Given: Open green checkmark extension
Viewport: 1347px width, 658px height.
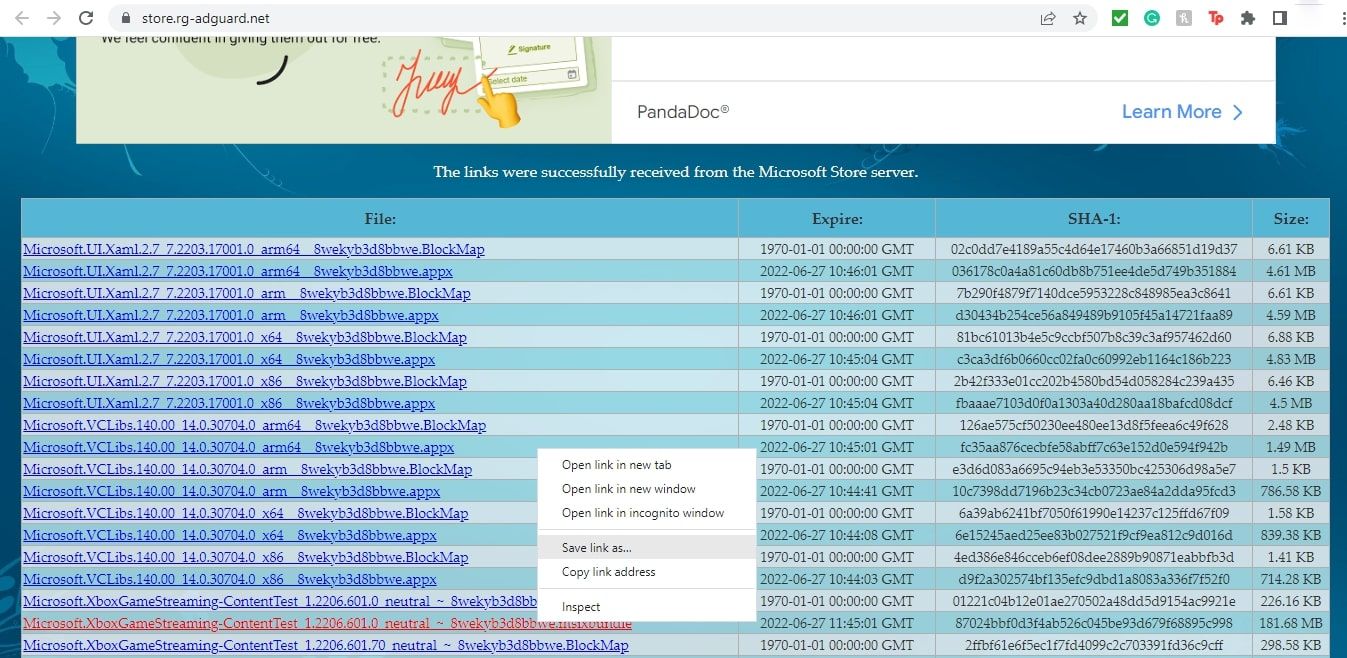Looking at the screenshot, I should (1120, 18).
